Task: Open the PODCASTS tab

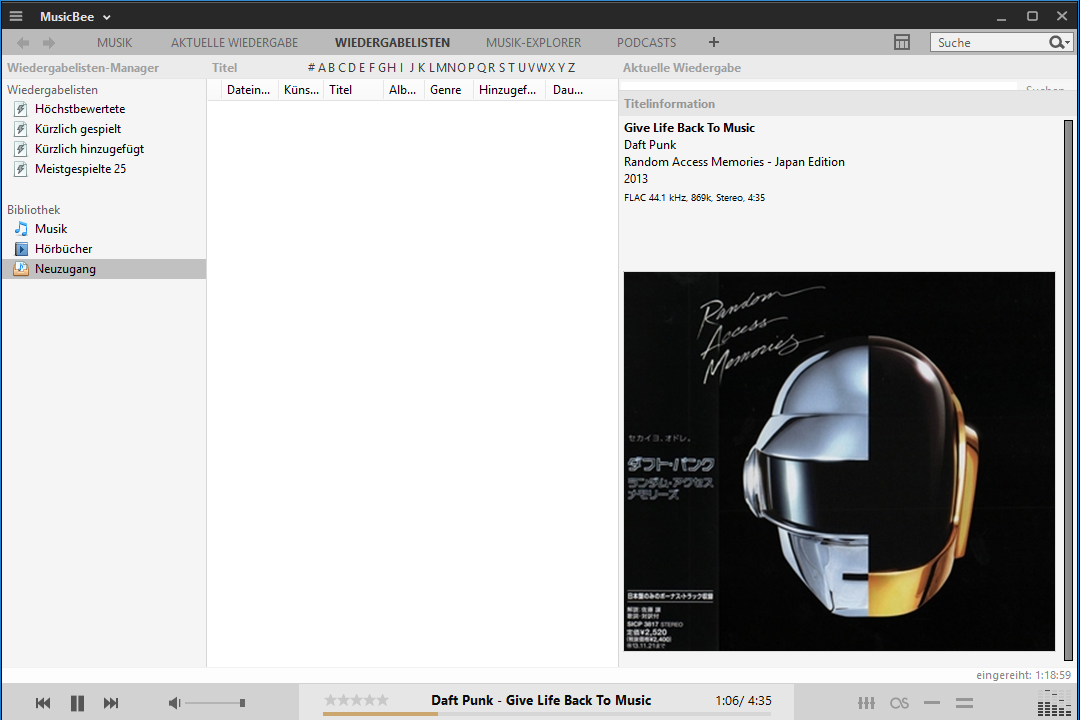Action: tap(647, 43)
